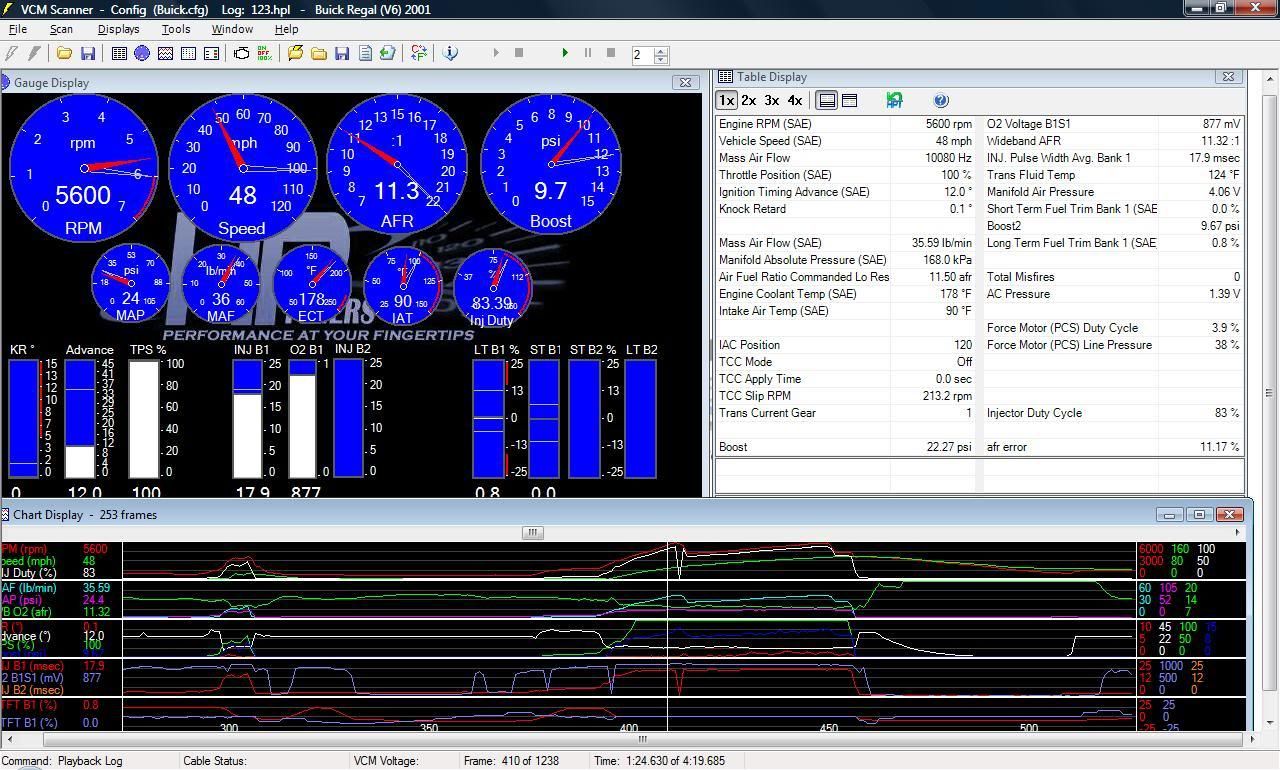The width and height of the screenshot is (1280, 770).
Task: Click the AFR gauge
Action: click(x=397, y=164)
